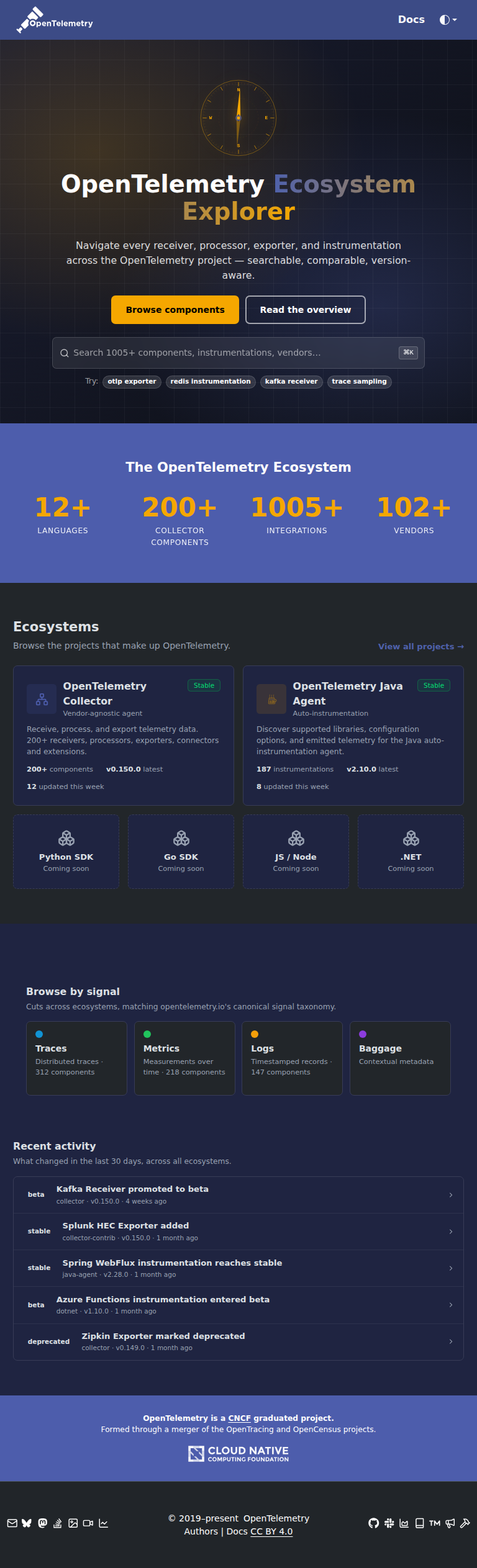Click the Collector network icon
The height and width of the screenshot is (1568, 477).
pos(42,699)
